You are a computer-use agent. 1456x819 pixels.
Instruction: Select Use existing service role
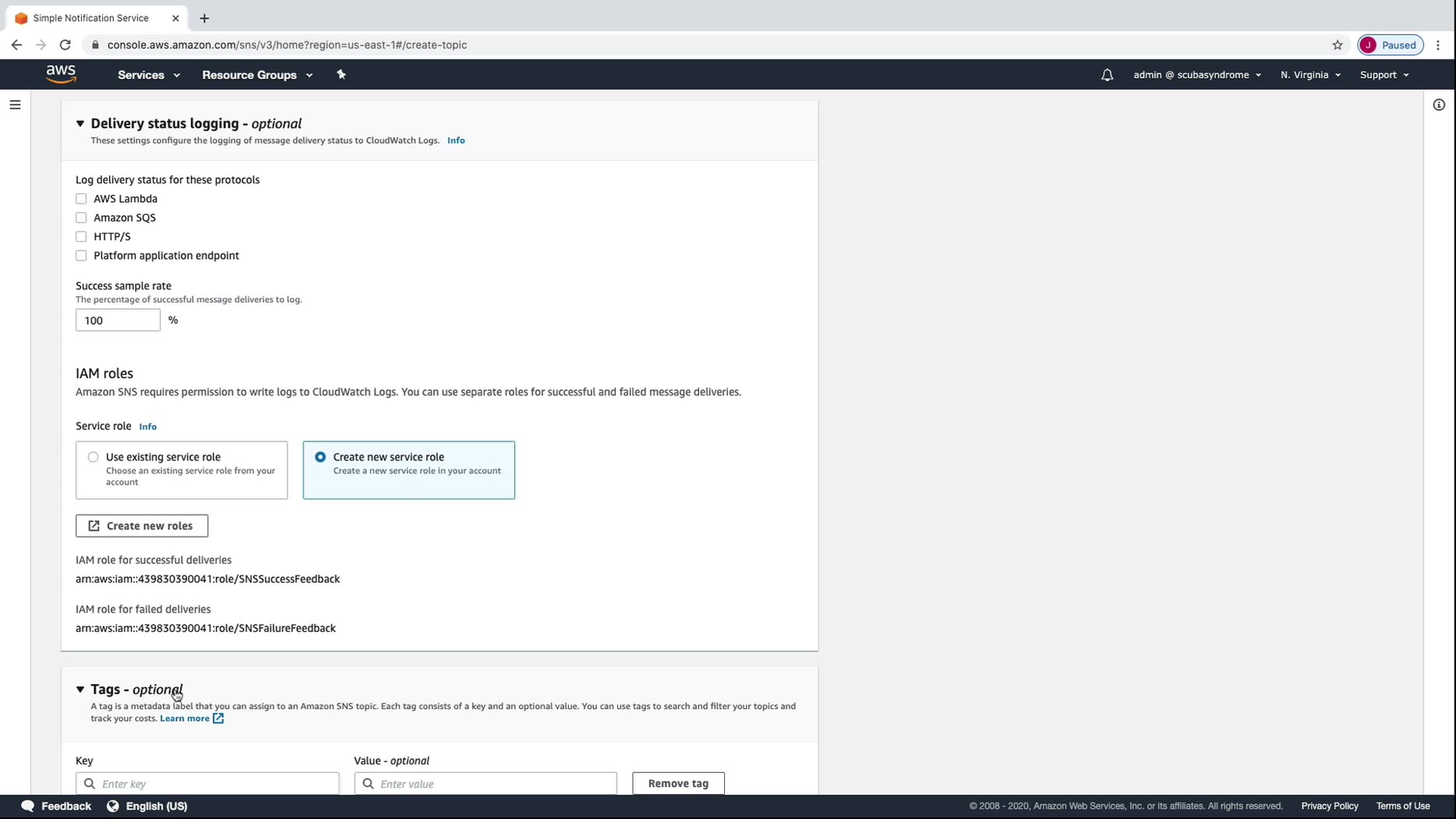coord(94,457)
